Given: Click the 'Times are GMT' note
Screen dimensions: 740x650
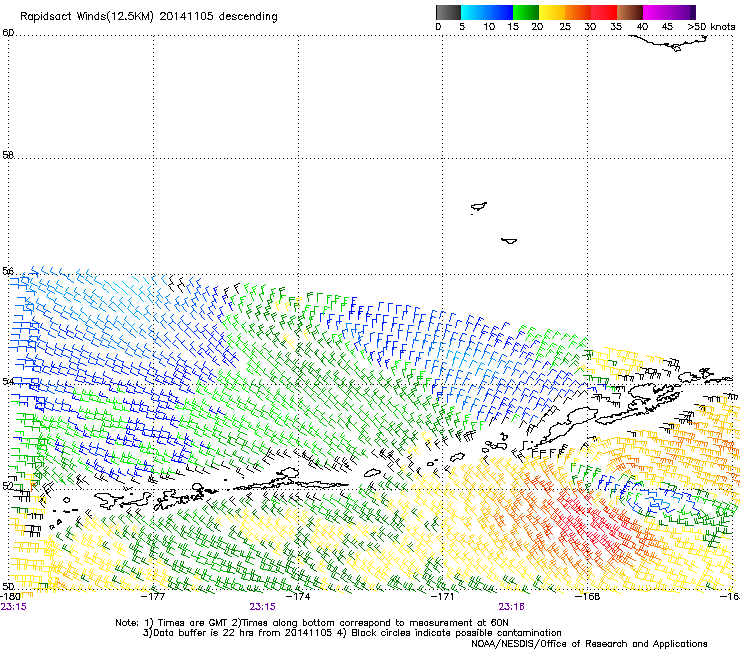Looking at the screenshot, I should (x=191, y=623).
